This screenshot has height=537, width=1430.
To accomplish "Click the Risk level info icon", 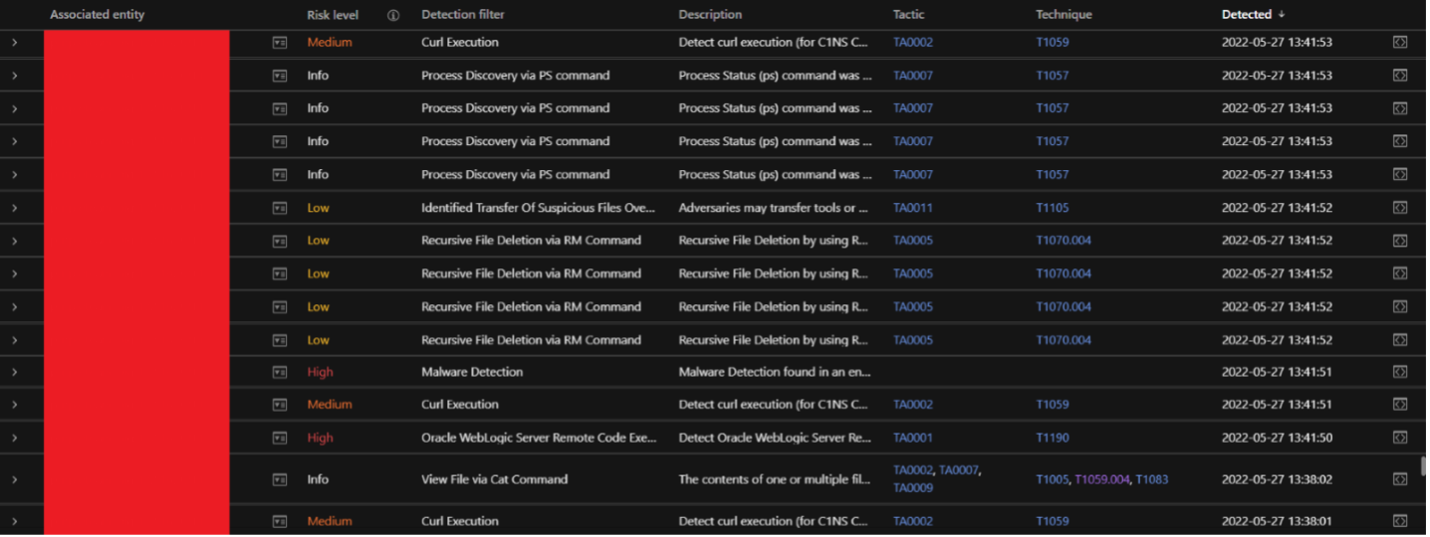I will (x=393, y=15).
